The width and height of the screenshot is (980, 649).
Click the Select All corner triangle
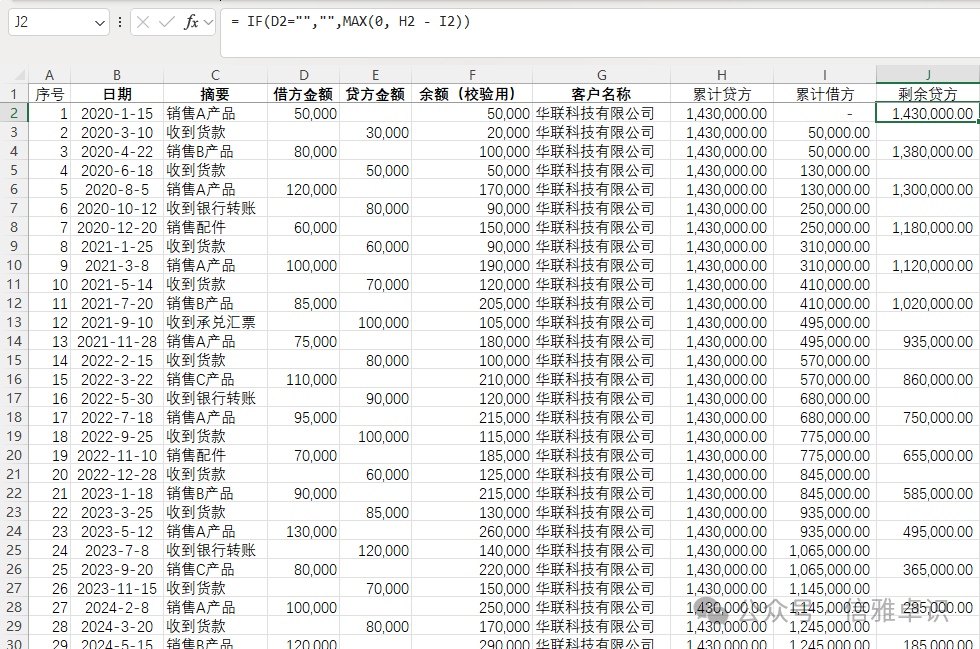(19, 76)
